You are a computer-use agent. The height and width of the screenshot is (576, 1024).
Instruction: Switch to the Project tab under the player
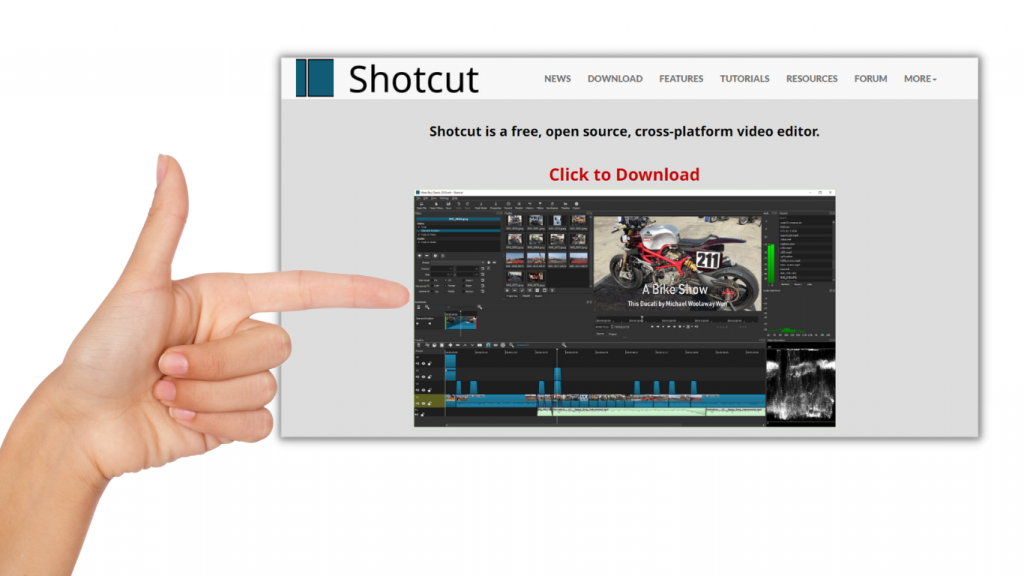[613, 334]
